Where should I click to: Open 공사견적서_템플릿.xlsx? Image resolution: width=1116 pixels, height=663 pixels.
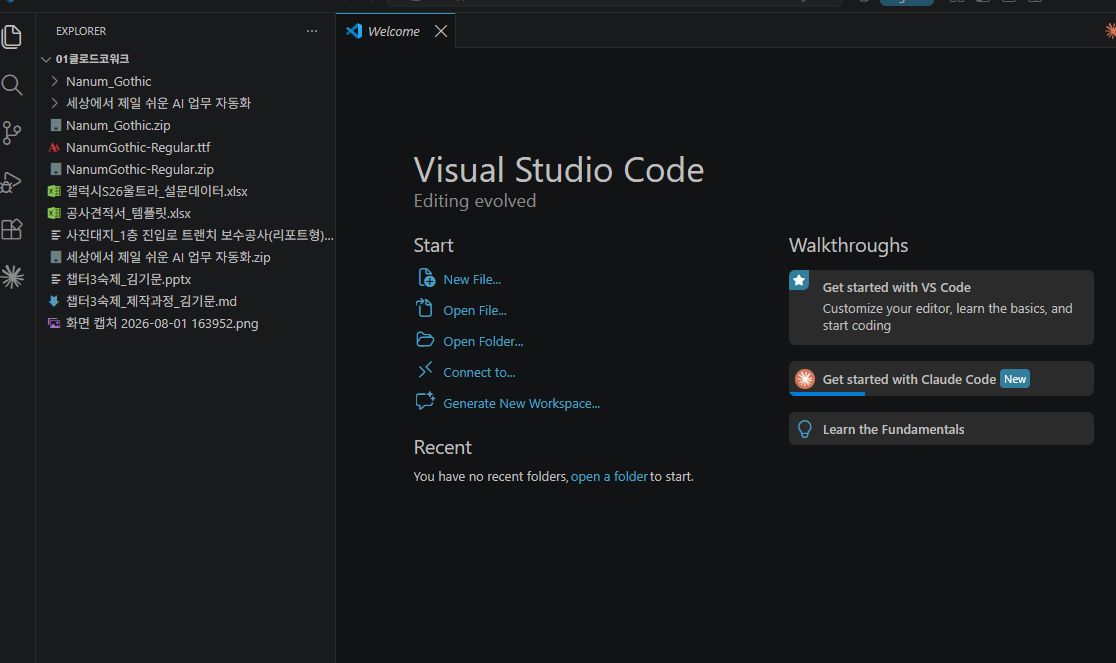185,213
